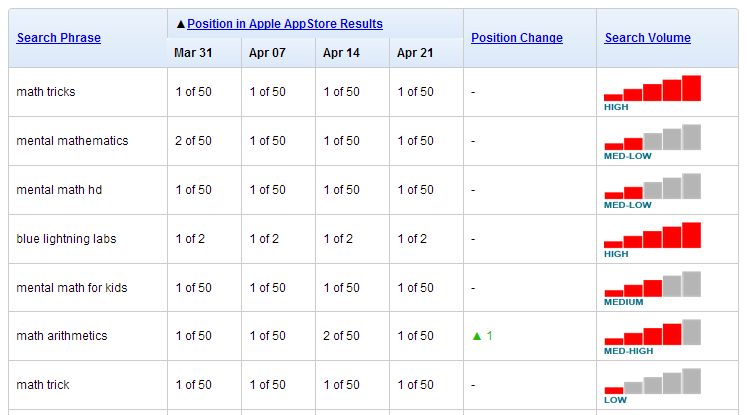Click MEDIUM volume bars for mental math for kids

[x=652, y=284]
